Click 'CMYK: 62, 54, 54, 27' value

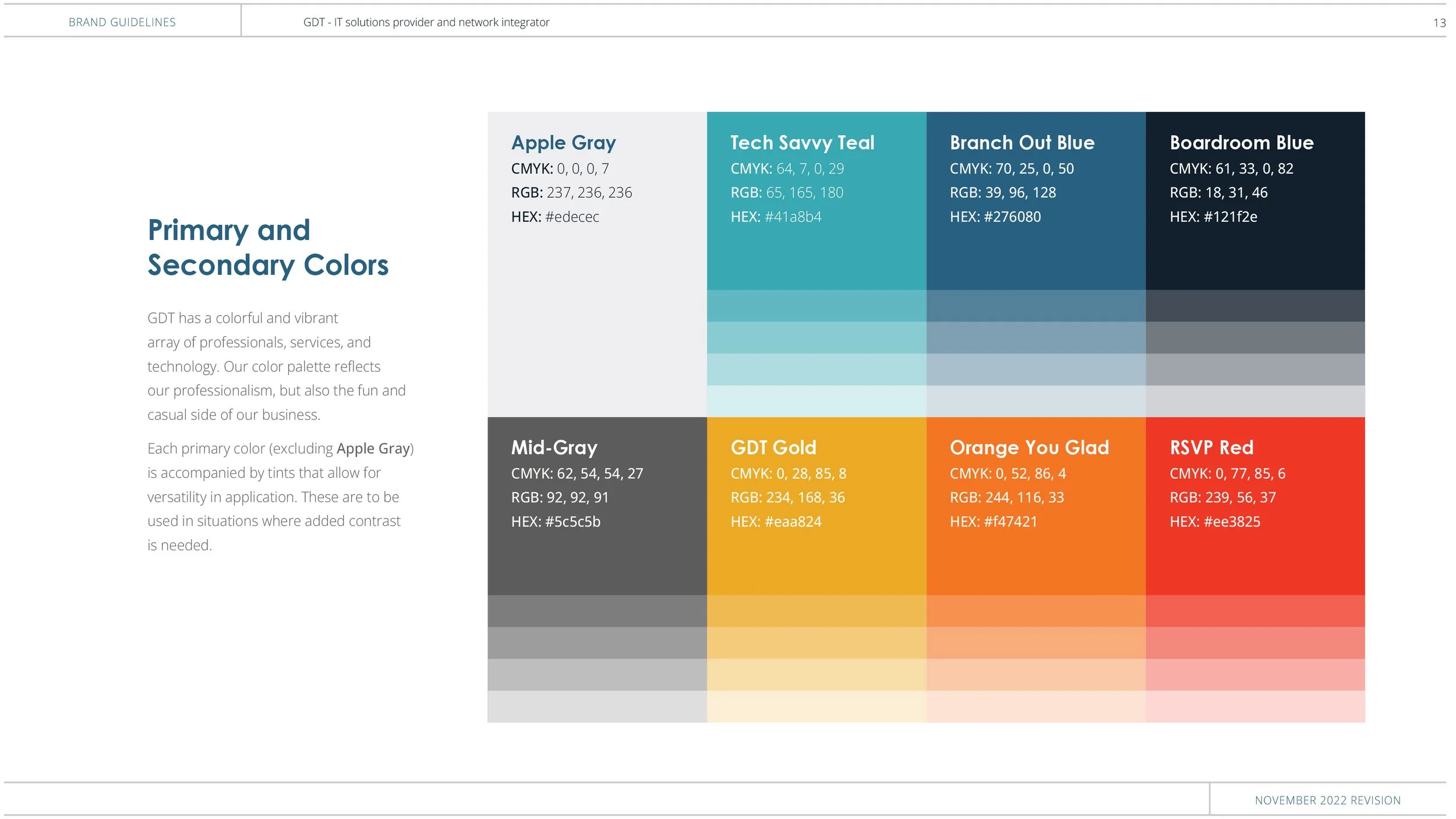(x=577, y=474)
